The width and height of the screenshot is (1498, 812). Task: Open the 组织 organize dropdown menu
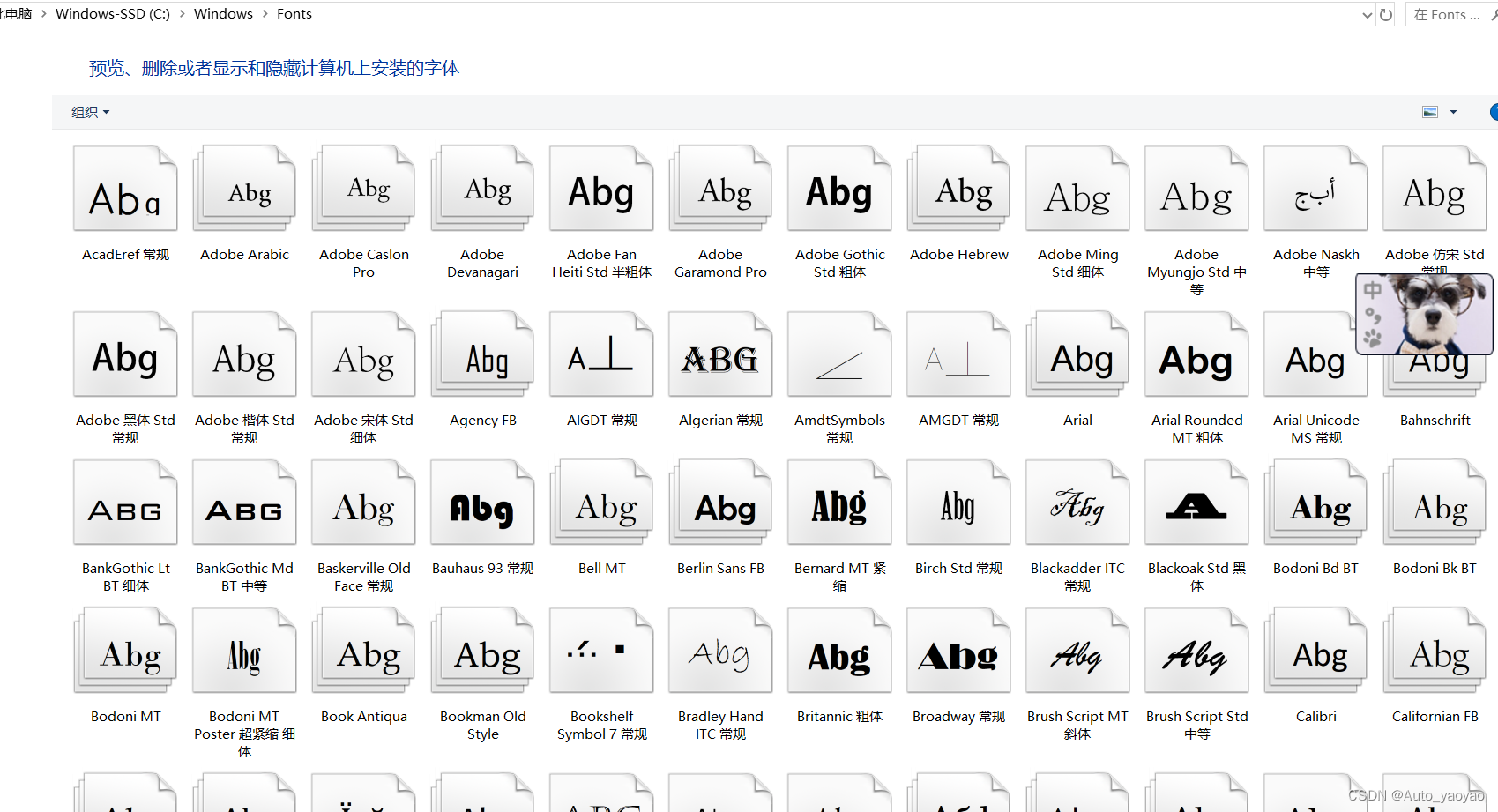(90, 112)
